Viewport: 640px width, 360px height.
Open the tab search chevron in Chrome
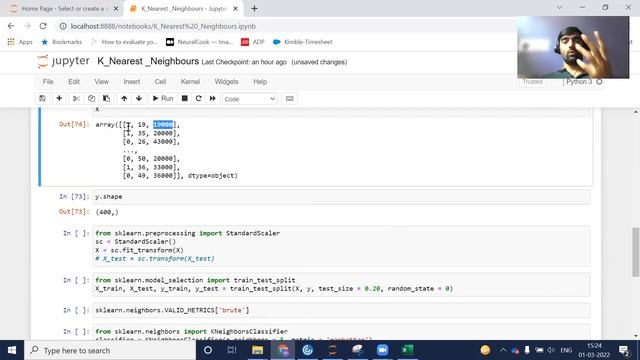coord(560,7)
